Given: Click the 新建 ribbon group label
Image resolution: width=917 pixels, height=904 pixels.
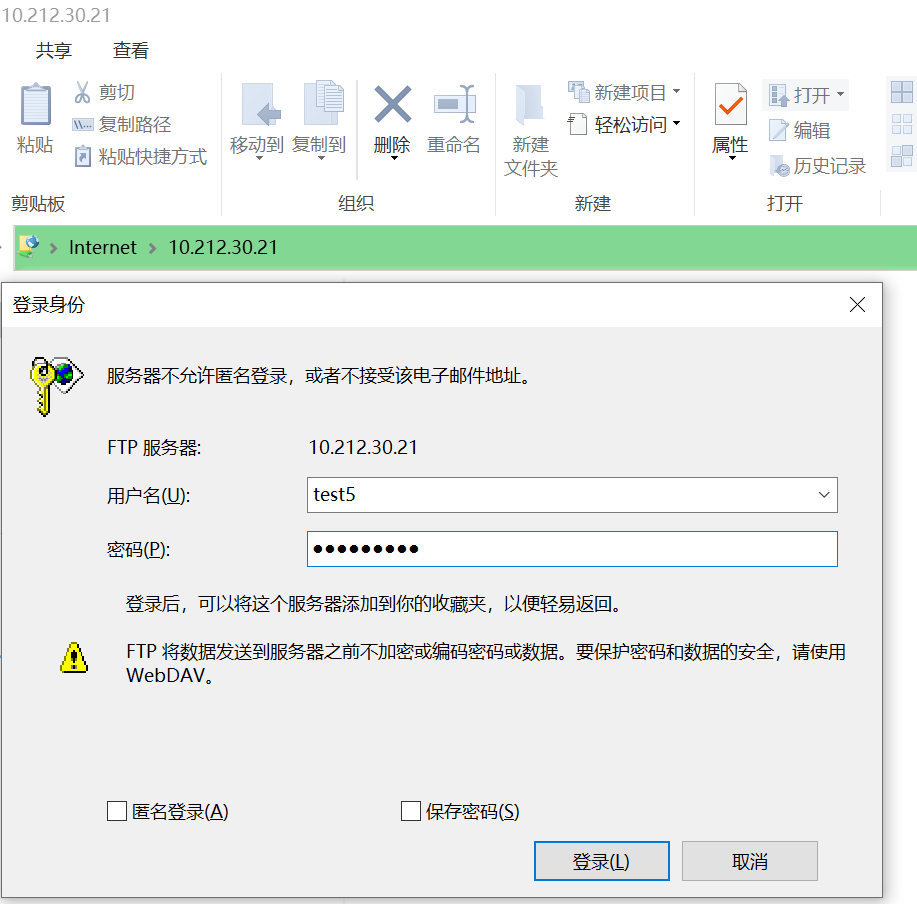Looking at the screenshot, I should [592, 203].
